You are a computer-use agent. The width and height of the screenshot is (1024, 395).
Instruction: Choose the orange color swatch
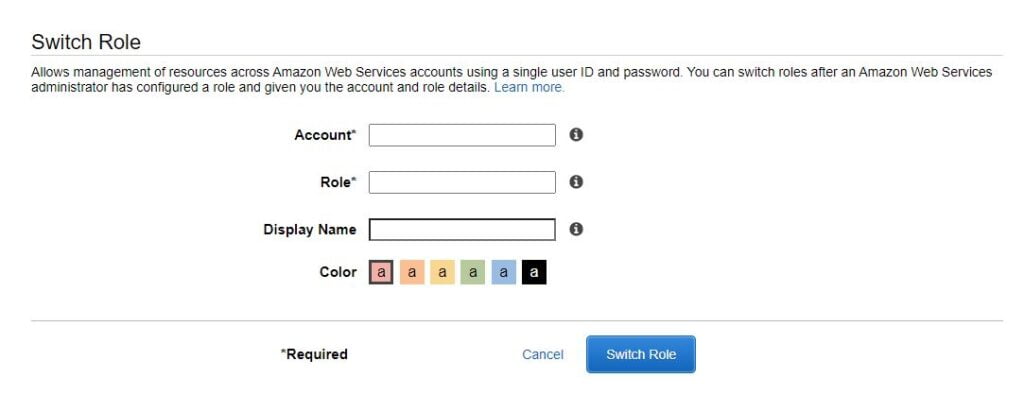(412, 272)
